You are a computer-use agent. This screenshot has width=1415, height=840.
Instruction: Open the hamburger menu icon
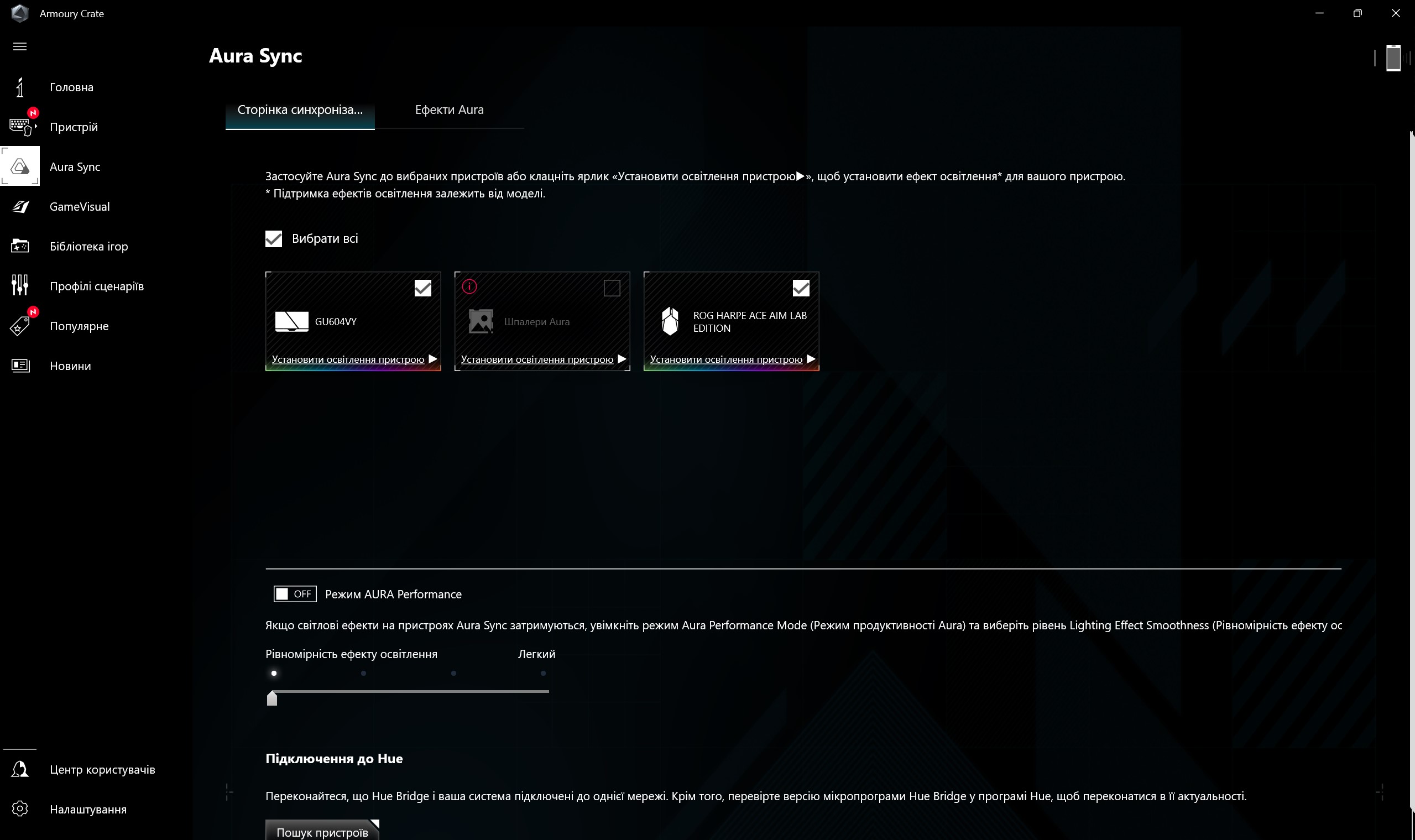(20, 46)
